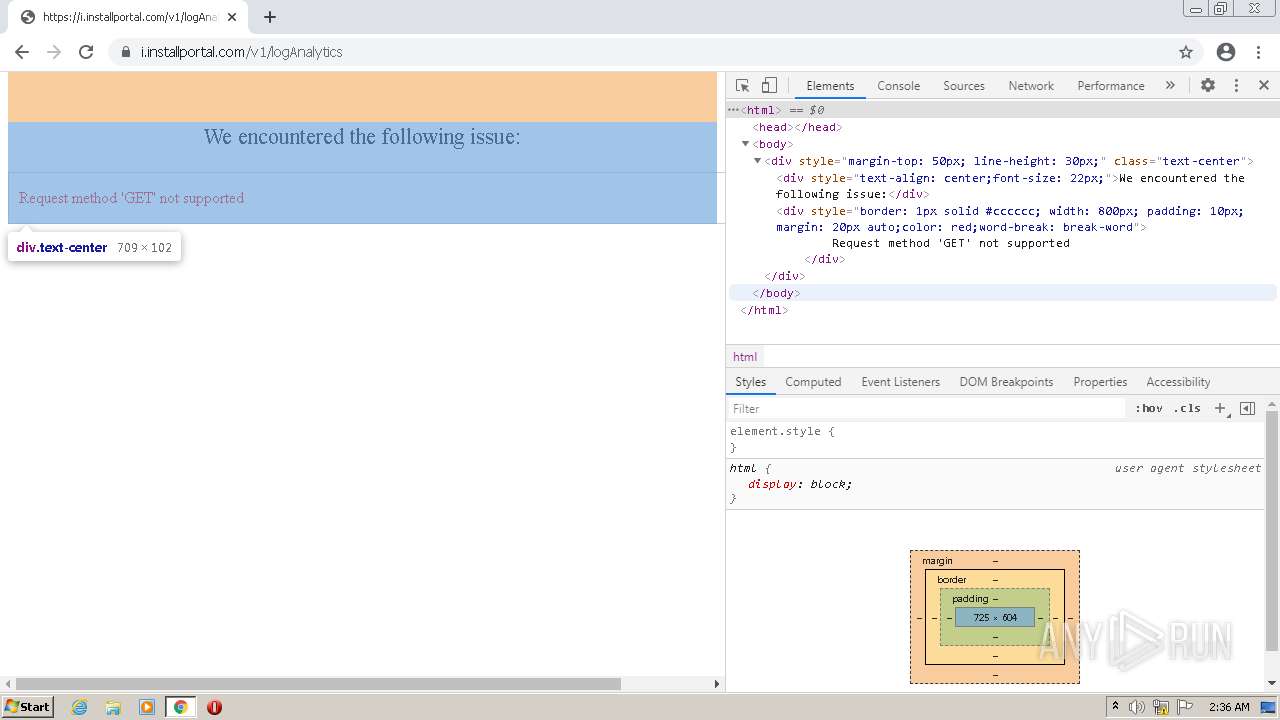Click the padding label in box model
The width and height of the screenshot is (1280, 720).
(970, 599)
